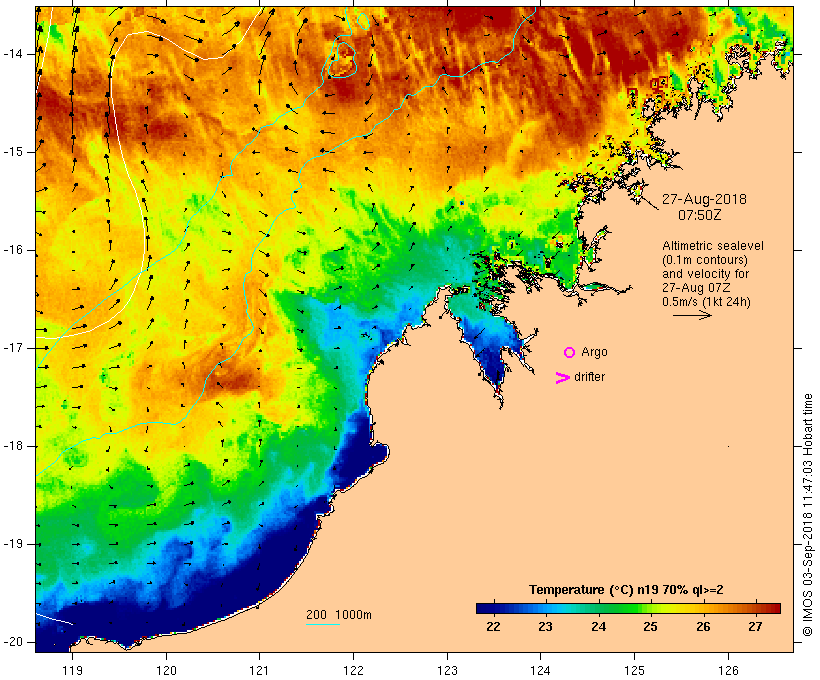
Task: Click the '-20' latitude axis label
Action: pos(13,642)
